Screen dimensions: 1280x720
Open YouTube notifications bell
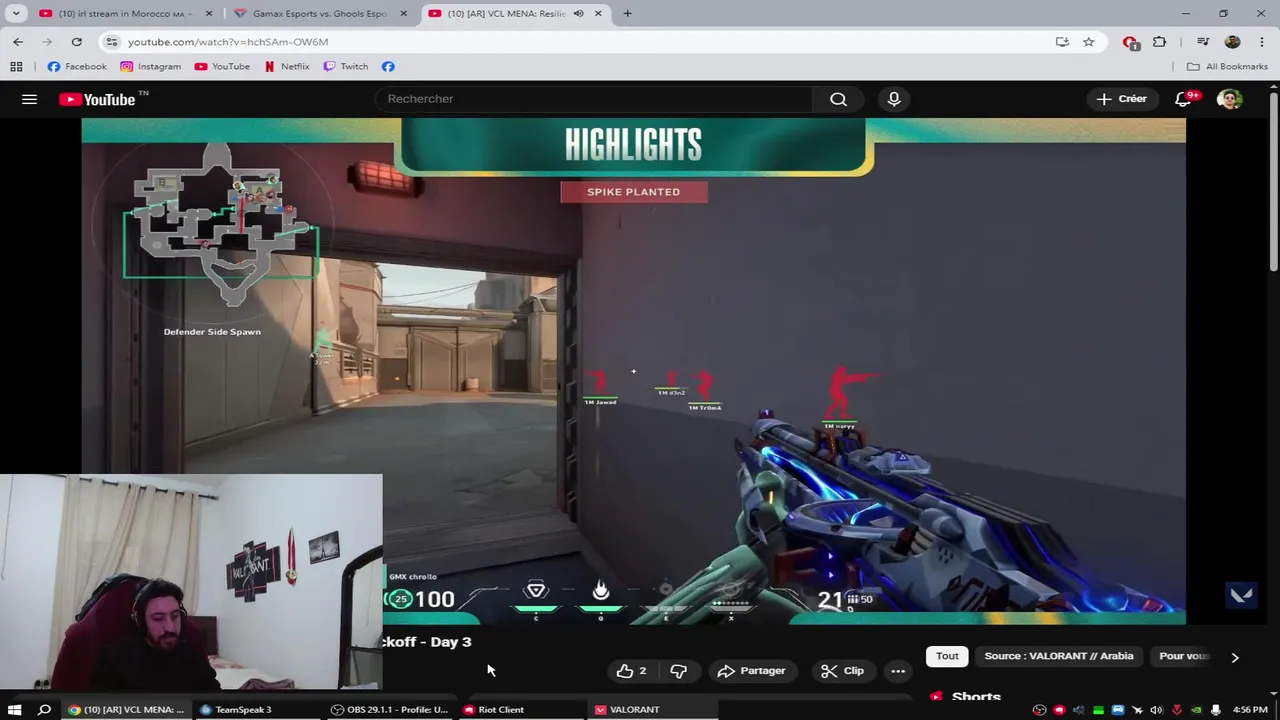click(1183, 99)
